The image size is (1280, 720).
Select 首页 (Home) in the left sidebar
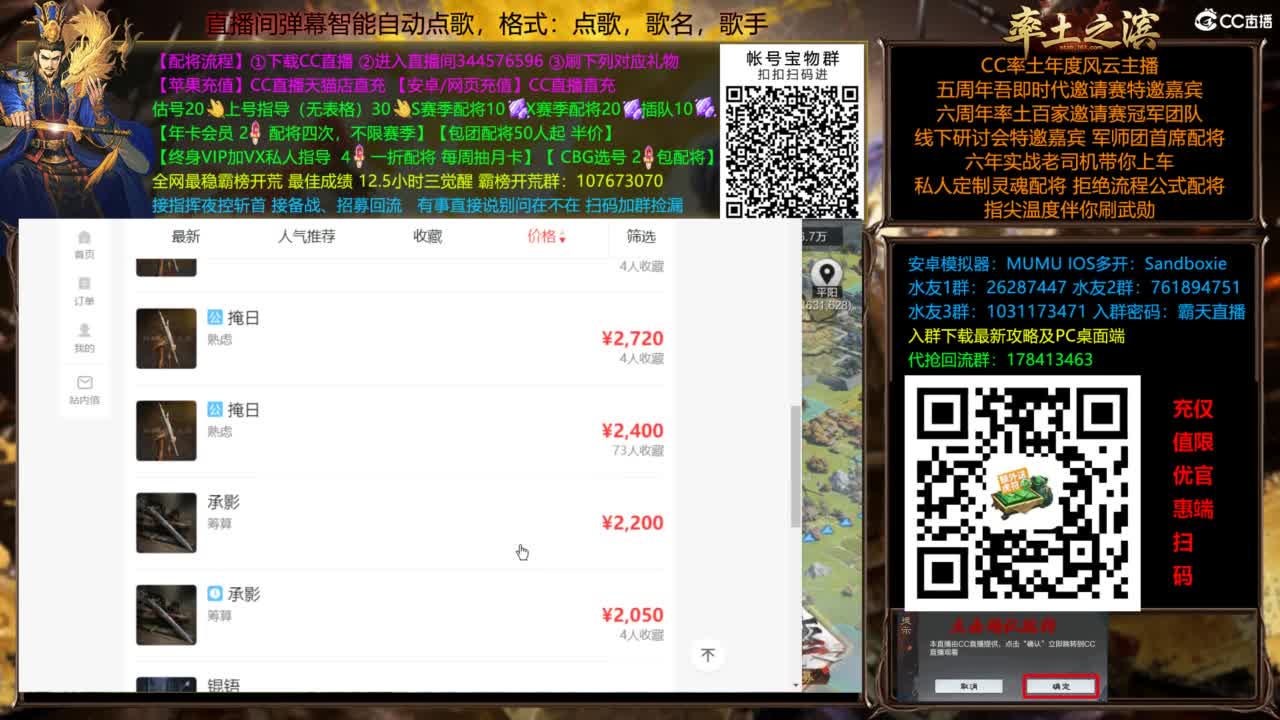pos(84,245)
